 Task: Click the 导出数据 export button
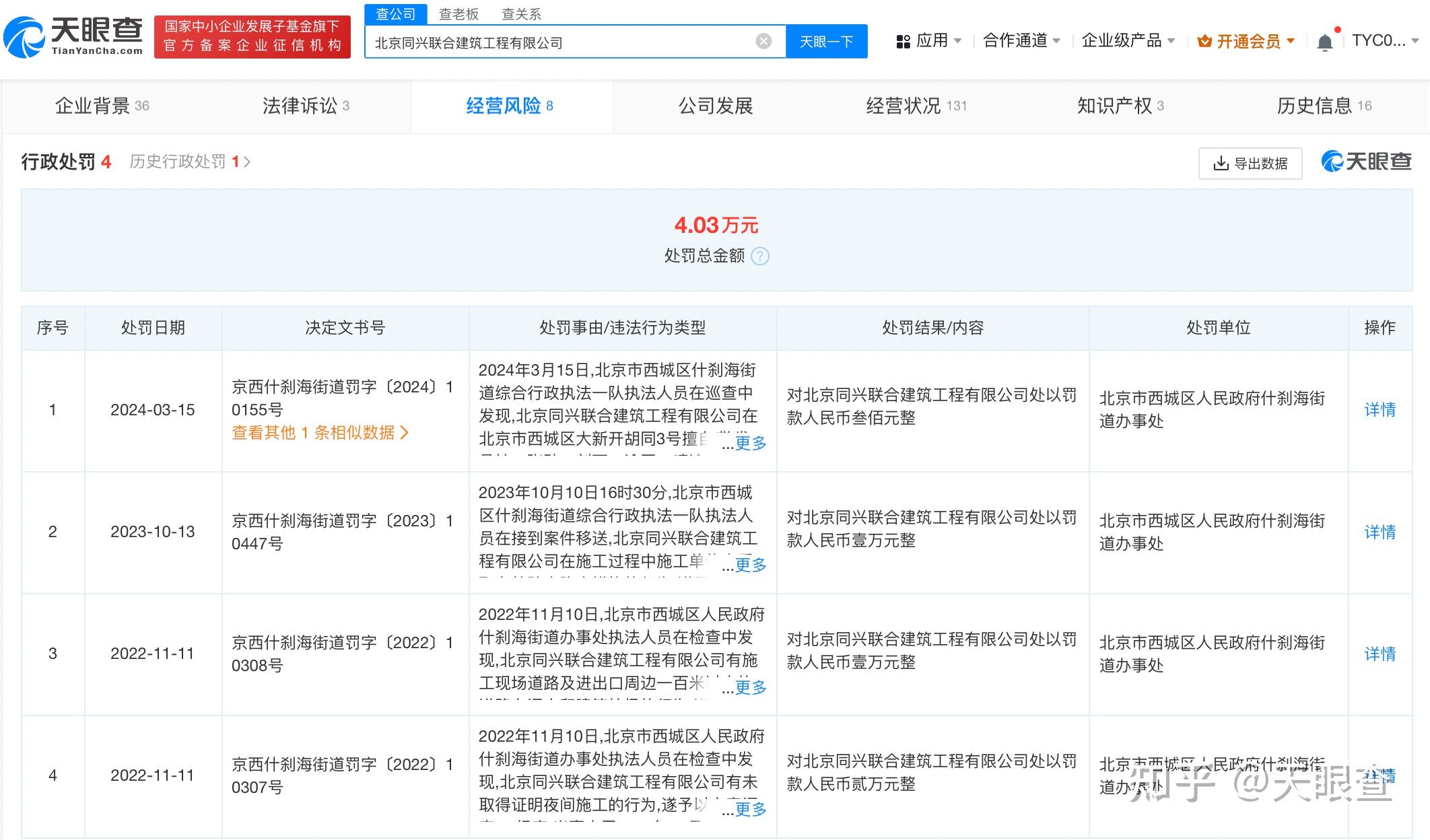pos(1250,164)
